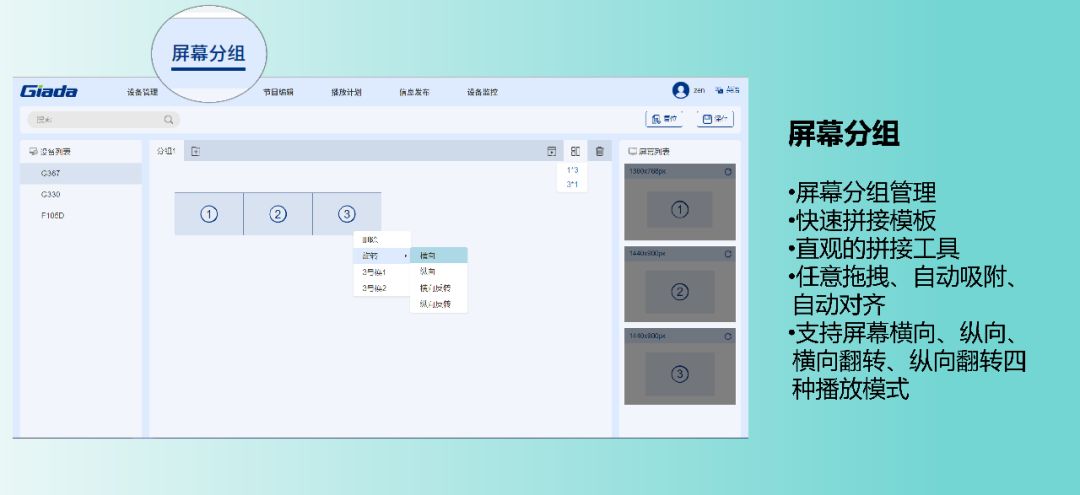The height and width of the screenshot is (495, 1080).
Task: Select screen block 2 on the canvas
Action: (x=278, y=214)
